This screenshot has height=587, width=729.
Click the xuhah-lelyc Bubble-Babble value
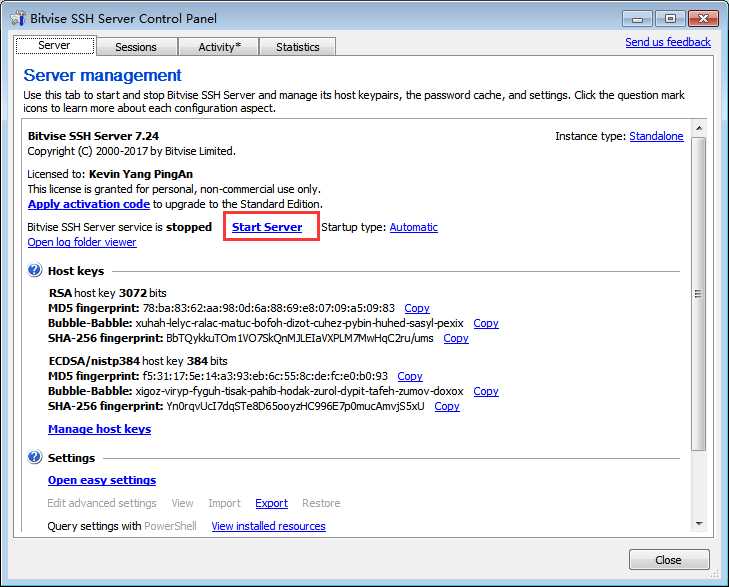tap(299, 323)
